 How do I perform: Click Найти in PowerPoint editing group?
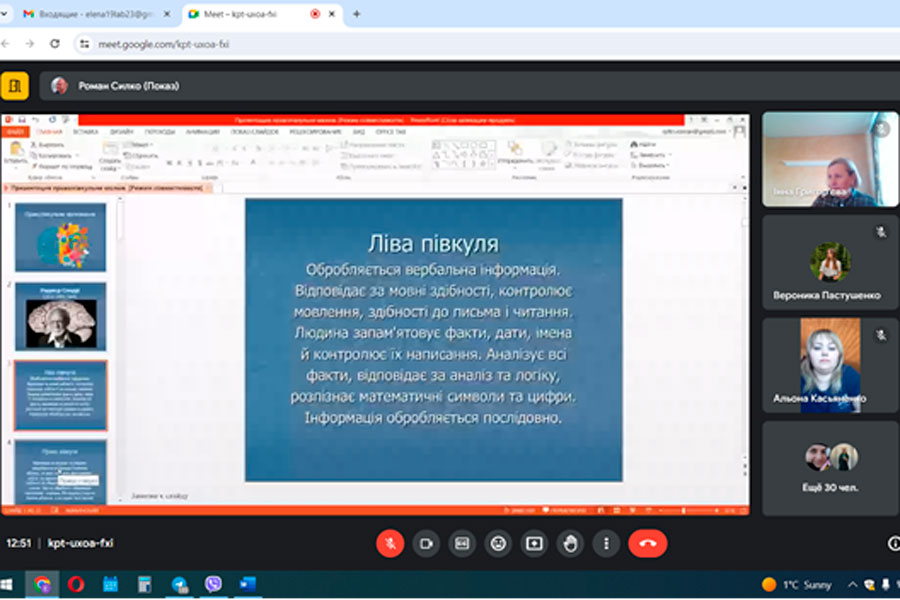point(643,145)
